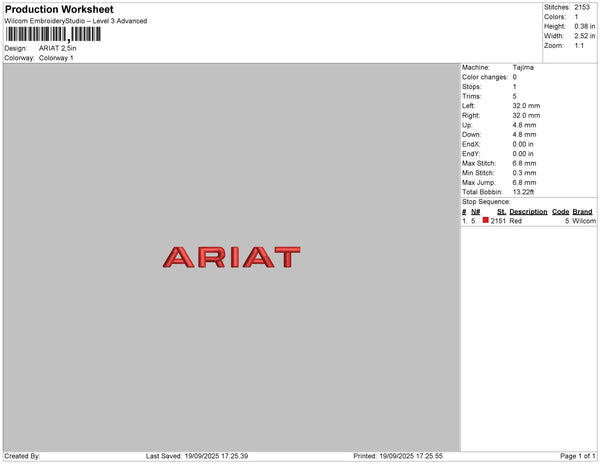This screenshot has height=464, width=600.
Task: Click the barcode under the worksheet title
Action: click(53, 34)
